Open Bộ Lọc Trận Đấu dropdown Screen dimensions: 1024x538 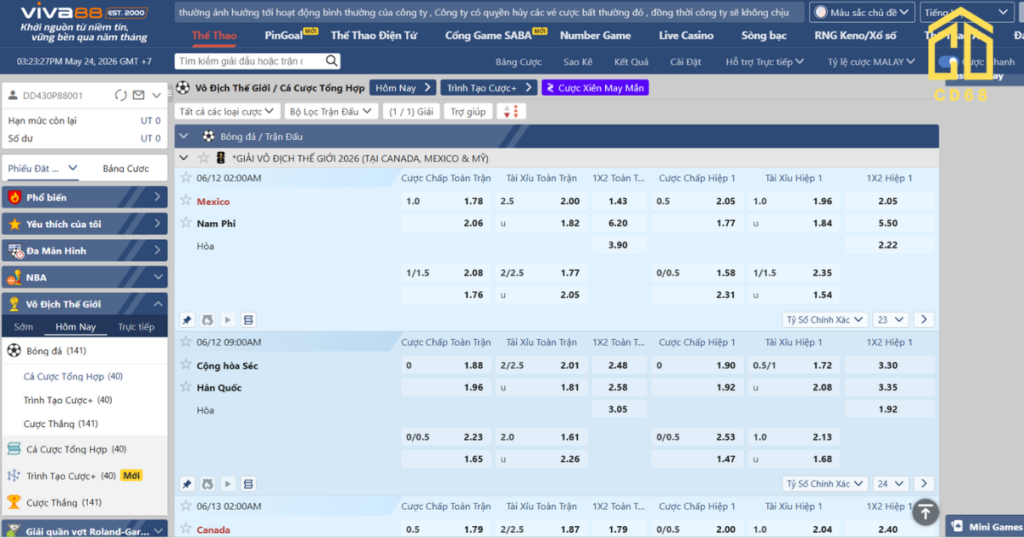coord(330,112)
